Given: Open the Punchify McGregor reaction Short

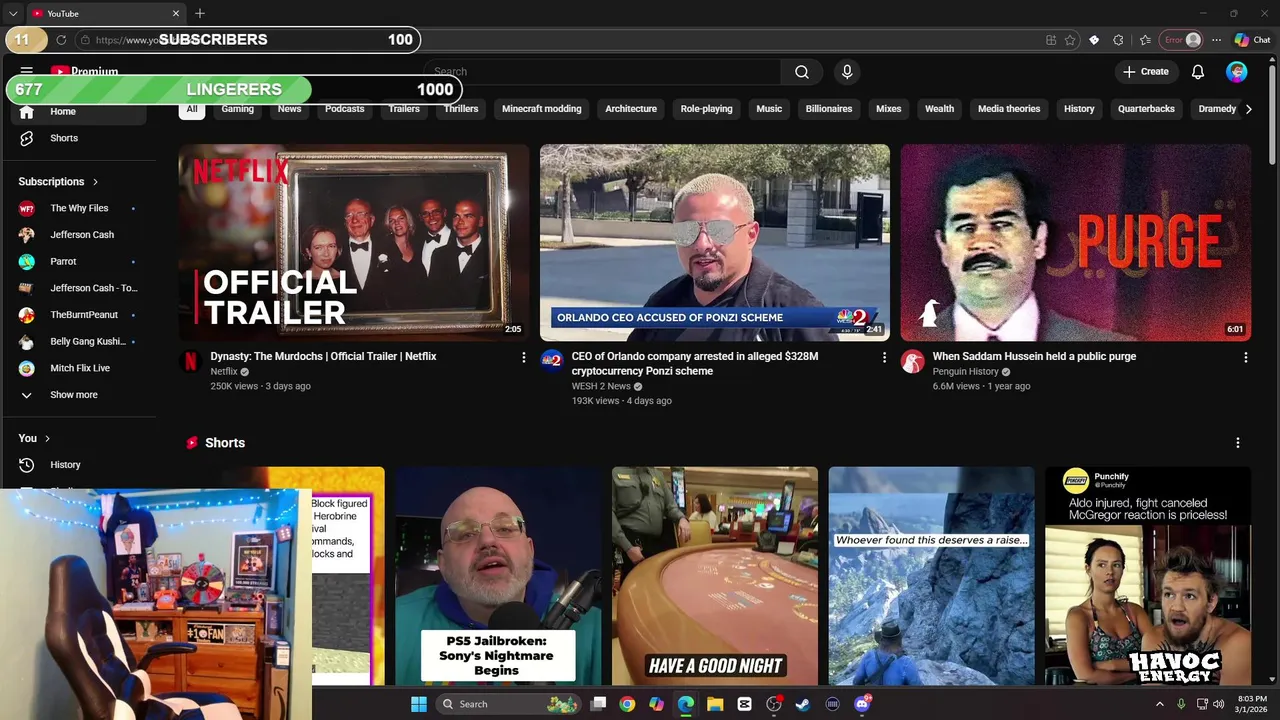Looking at the screenshot, I should click(1148, 576).
